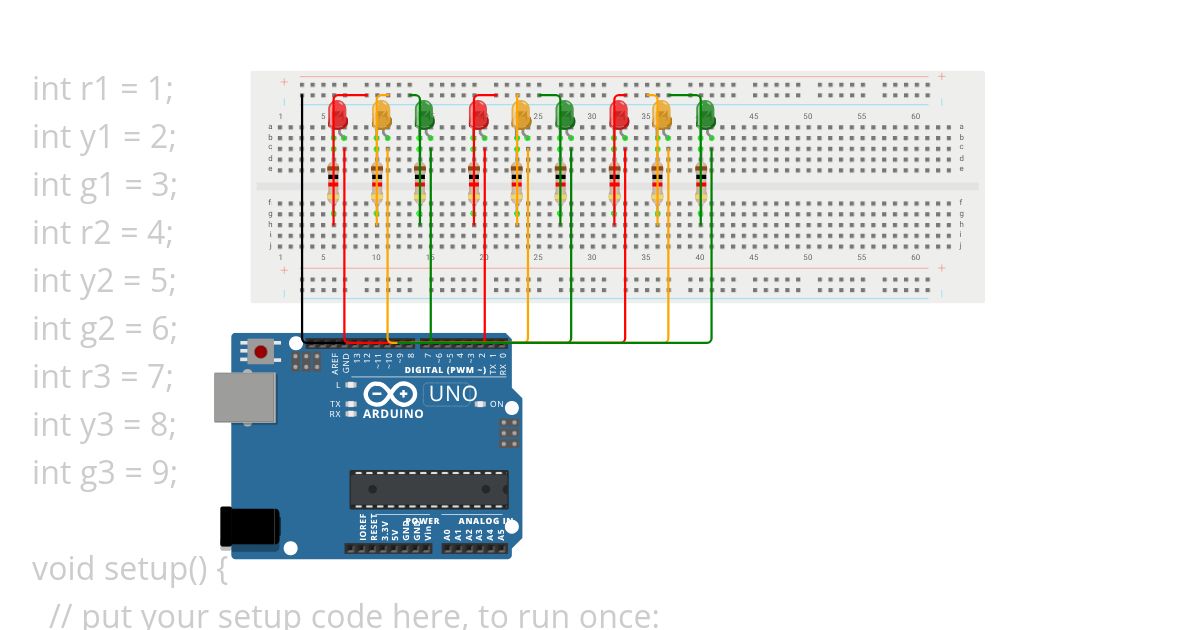Viewport: 1200px width, 630px height.
Task: Select the ATmega microcontroller chip on Arduino
Action: (x=428, y=489)
